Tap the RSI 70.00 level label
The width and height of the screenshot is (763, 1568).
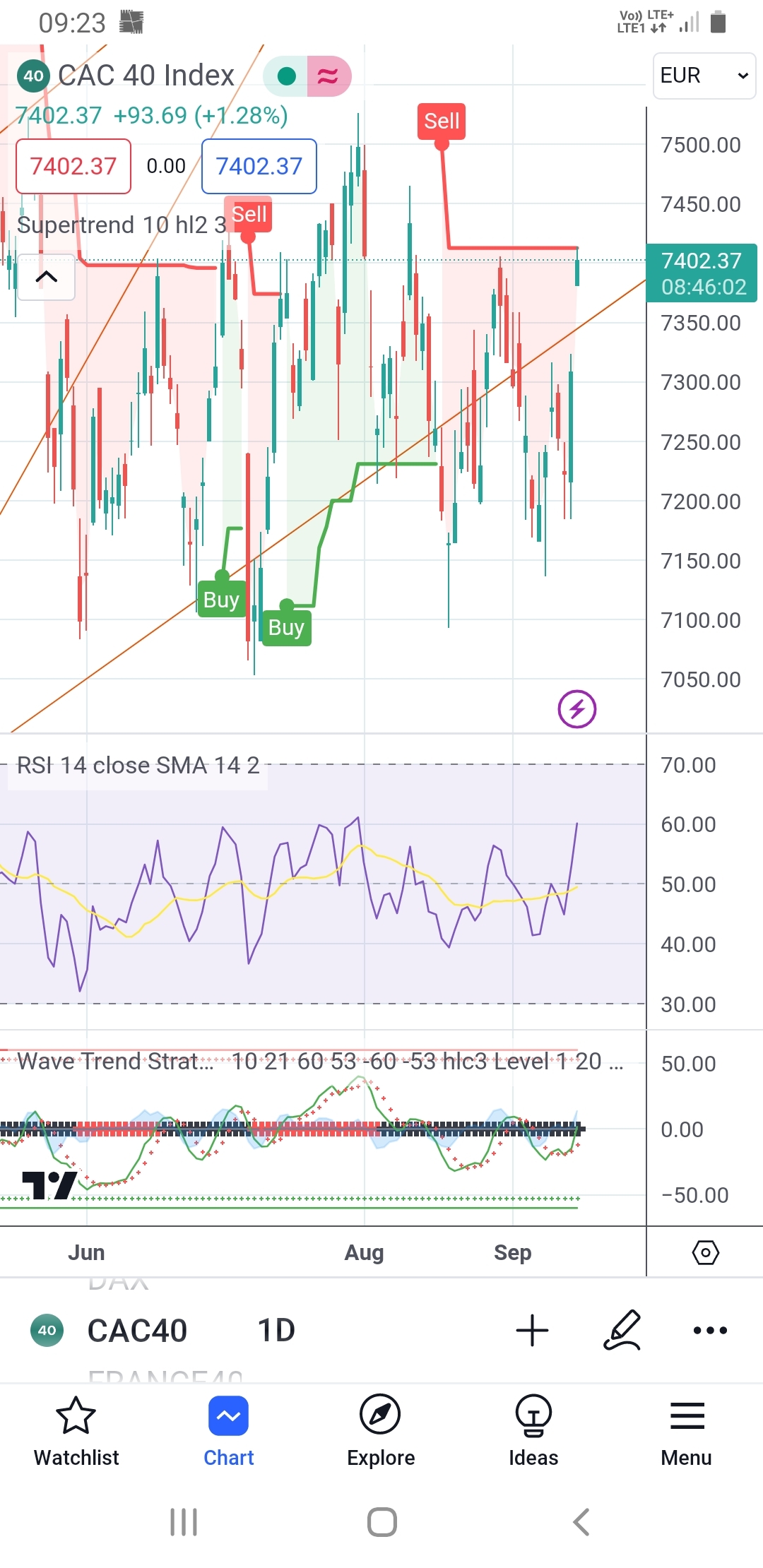[x=688, y=765]
